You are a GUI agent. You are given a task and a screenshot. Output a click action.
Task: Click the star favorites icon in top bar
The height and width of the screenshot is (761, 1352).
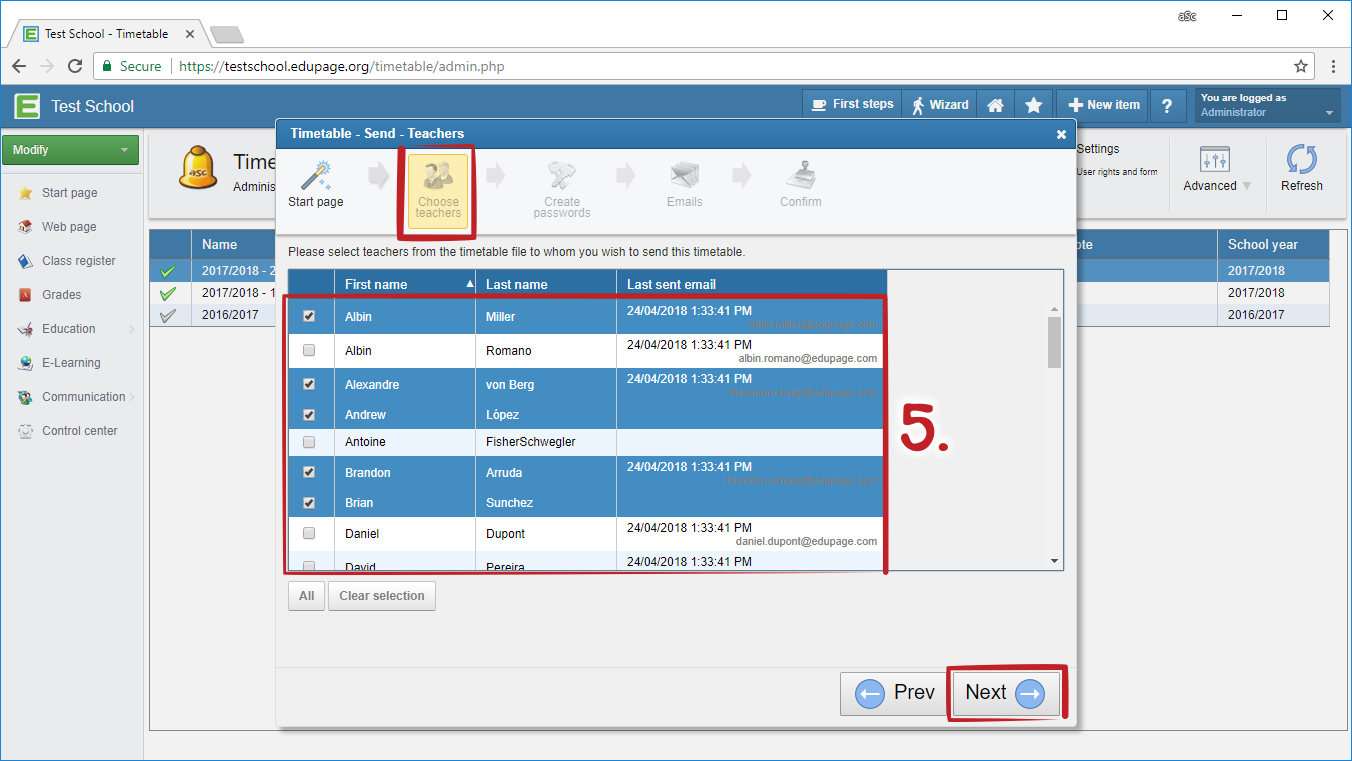[1034, 105]
